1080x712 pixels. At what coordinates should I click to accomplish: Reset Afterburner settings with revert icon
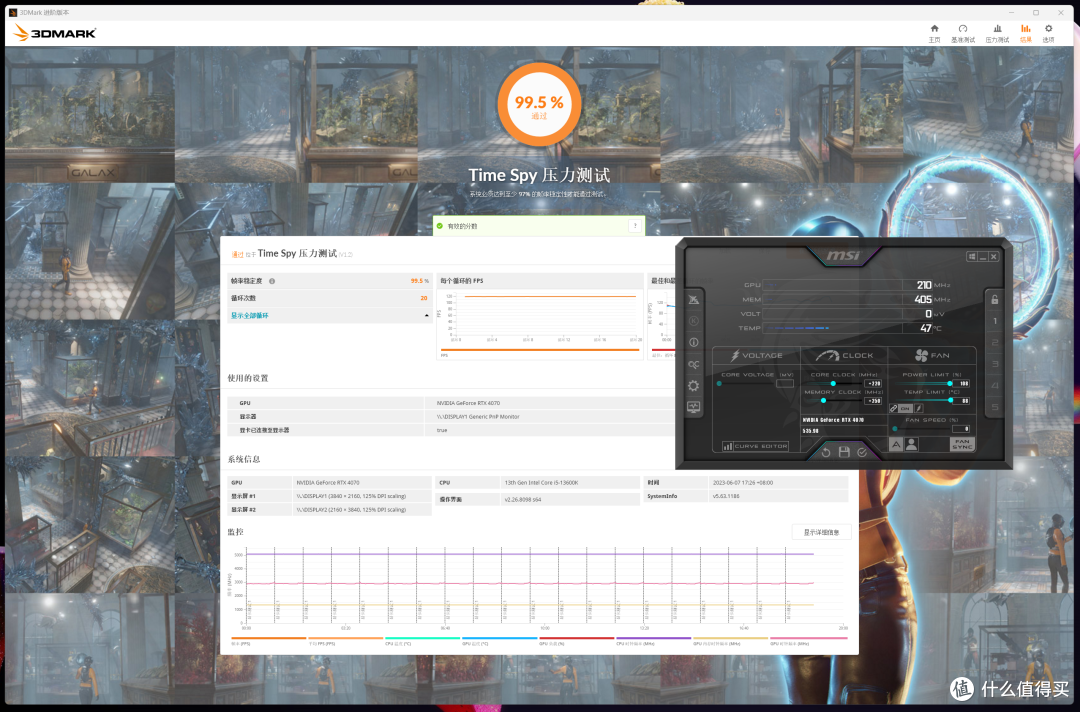point(826,452)
